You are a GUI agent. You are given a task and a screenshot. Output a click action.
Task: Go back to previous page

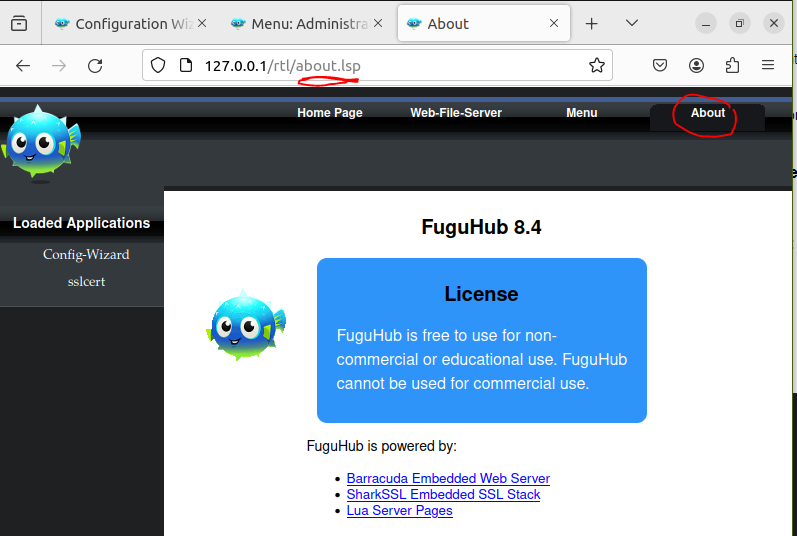coord(23,66)
